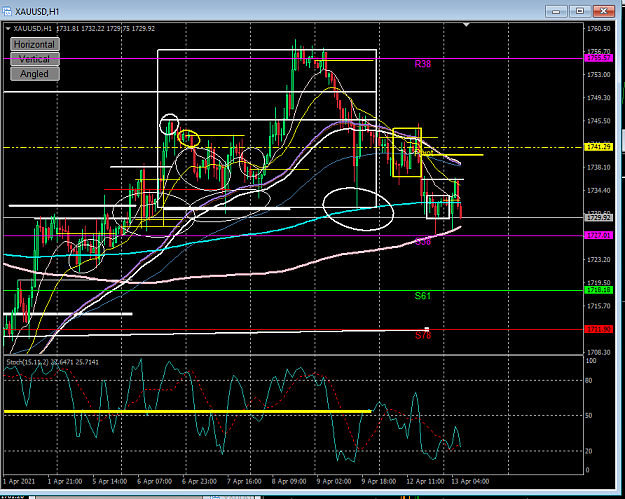Viewport: 625px width, 499px height.
Task: Select the red 1711.90 price label
Action: pyautogui.click(x=599, y=330)
